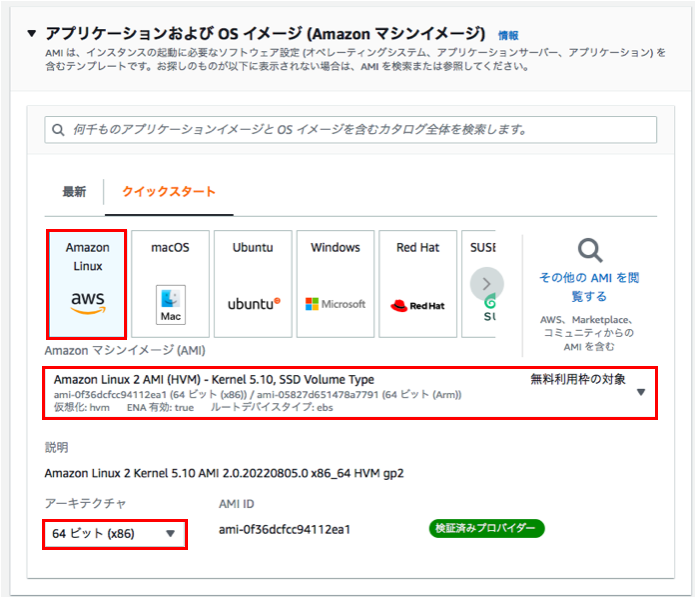
Task: Click the 説明 label
Action: [56, 447]
